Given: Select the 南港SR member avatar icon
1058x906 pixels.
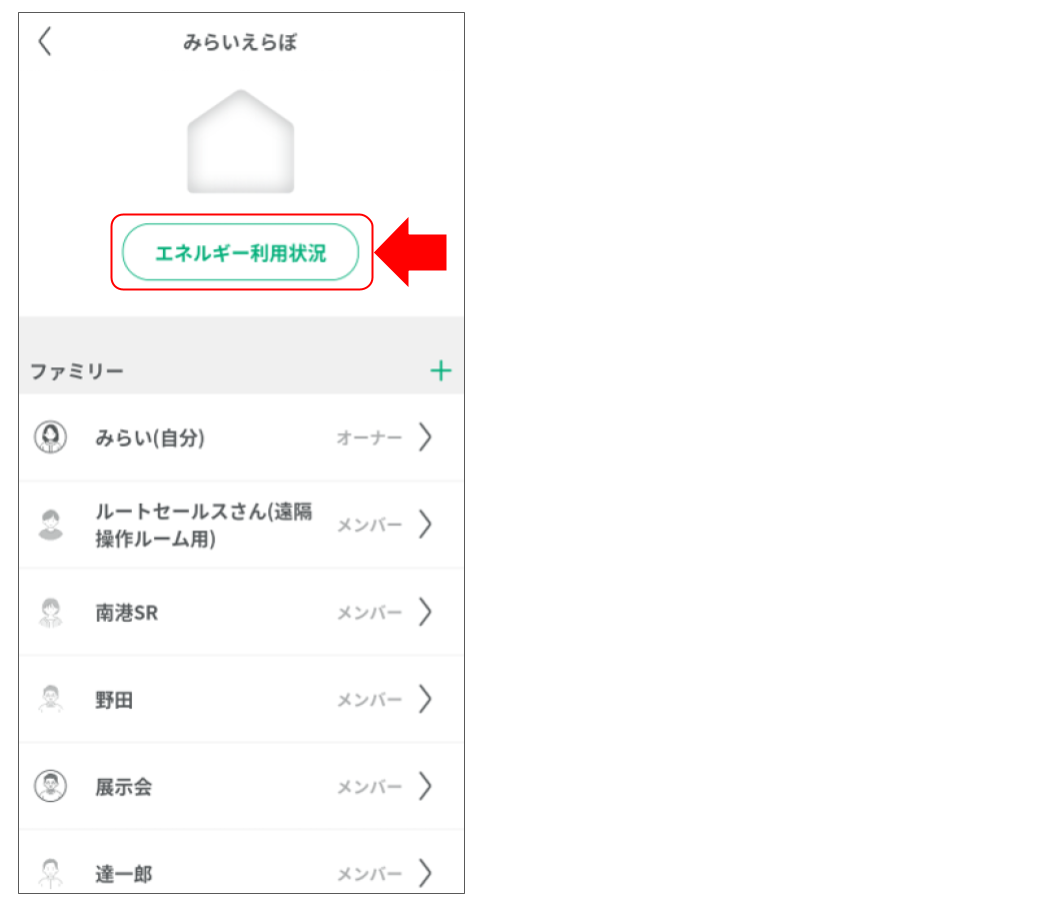Looking at the screenshot, I should click(x=50, y=612).
